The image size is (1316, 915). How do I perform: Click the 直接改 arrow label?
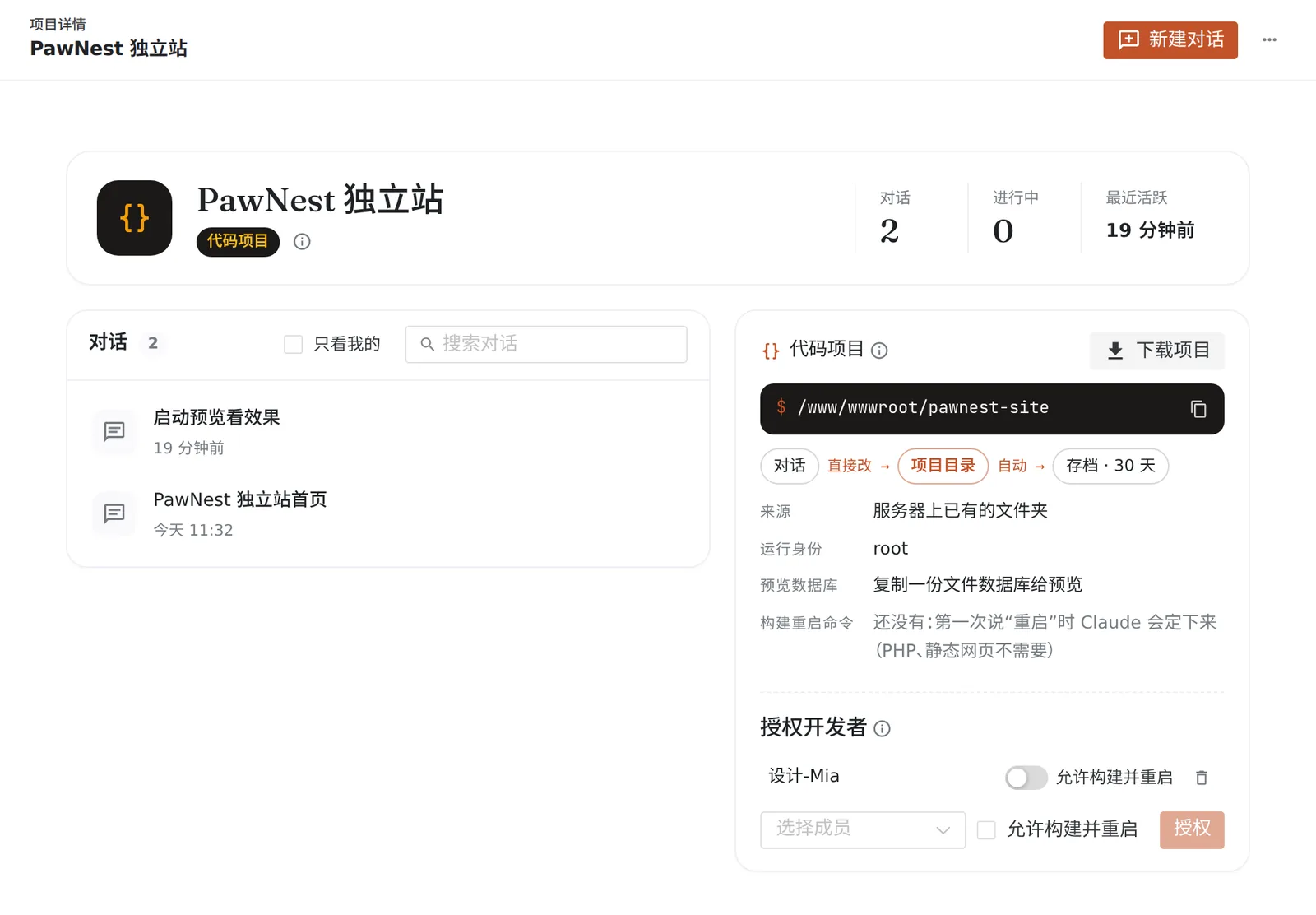[859, 466]
